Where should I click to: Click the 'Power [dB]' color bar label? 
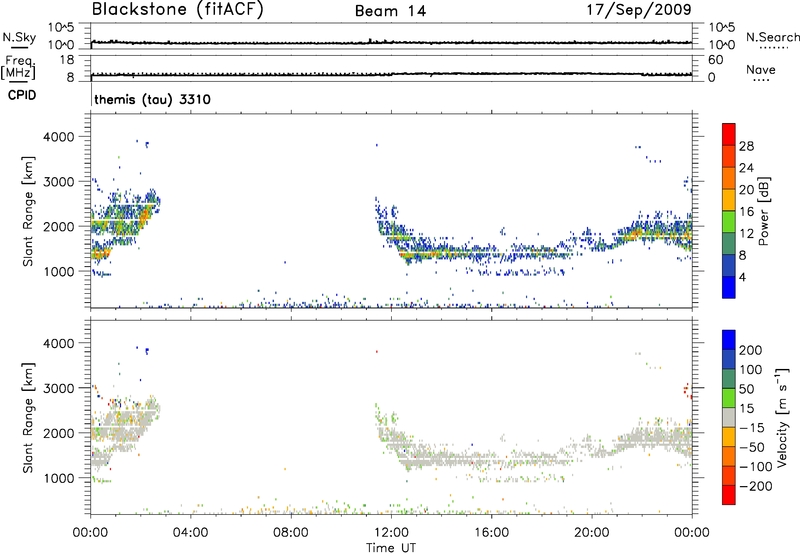764,211
